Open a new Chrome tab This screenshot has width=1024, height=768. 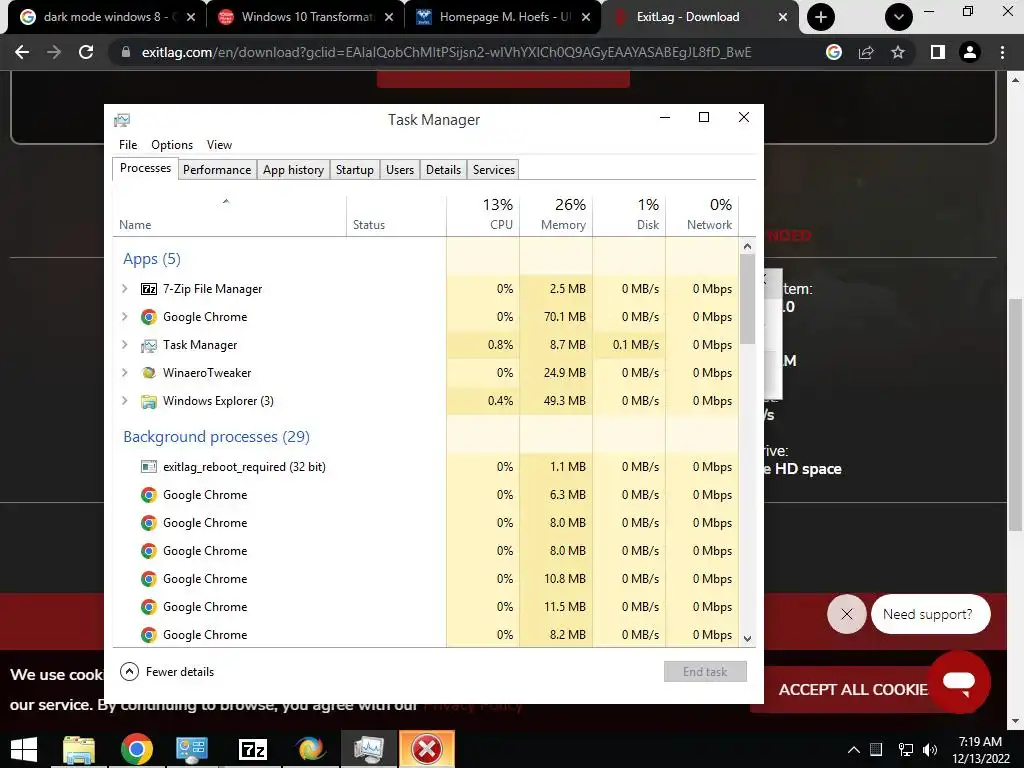click(821, 17)
